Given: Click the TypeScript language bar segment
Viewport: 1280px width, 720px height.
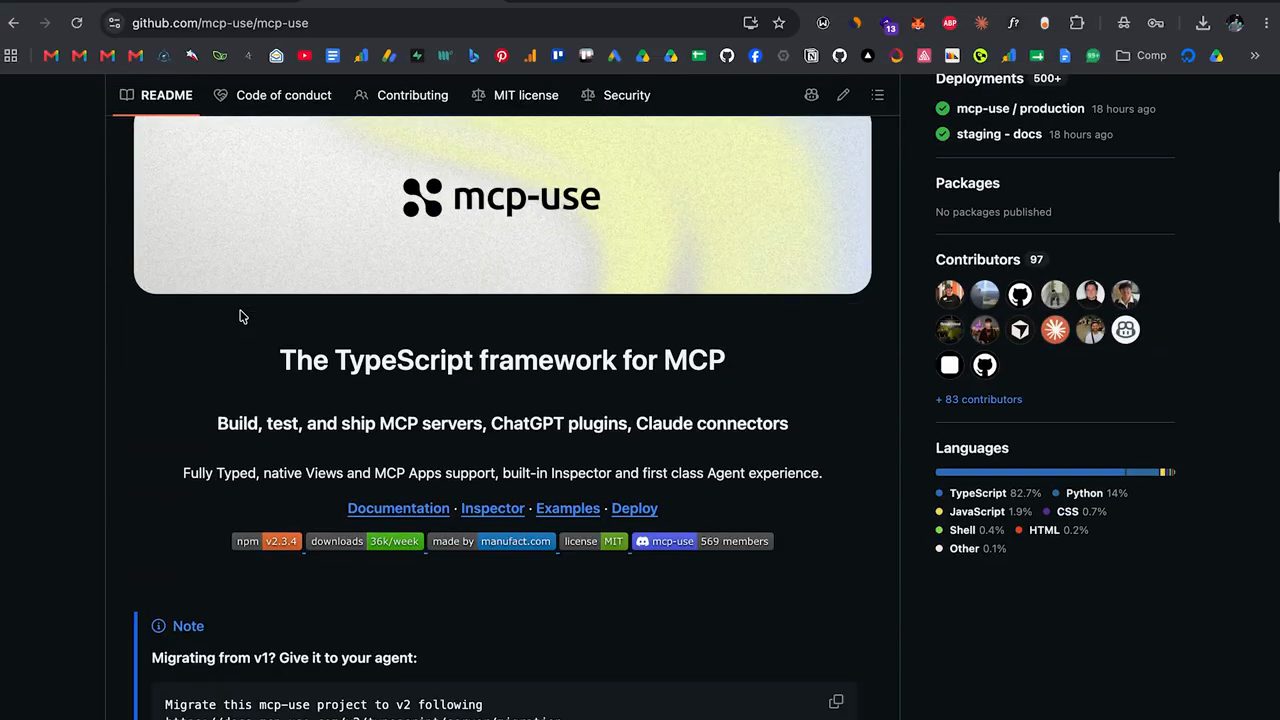Looking at the screenshot, I should (x=1031, y=472).
